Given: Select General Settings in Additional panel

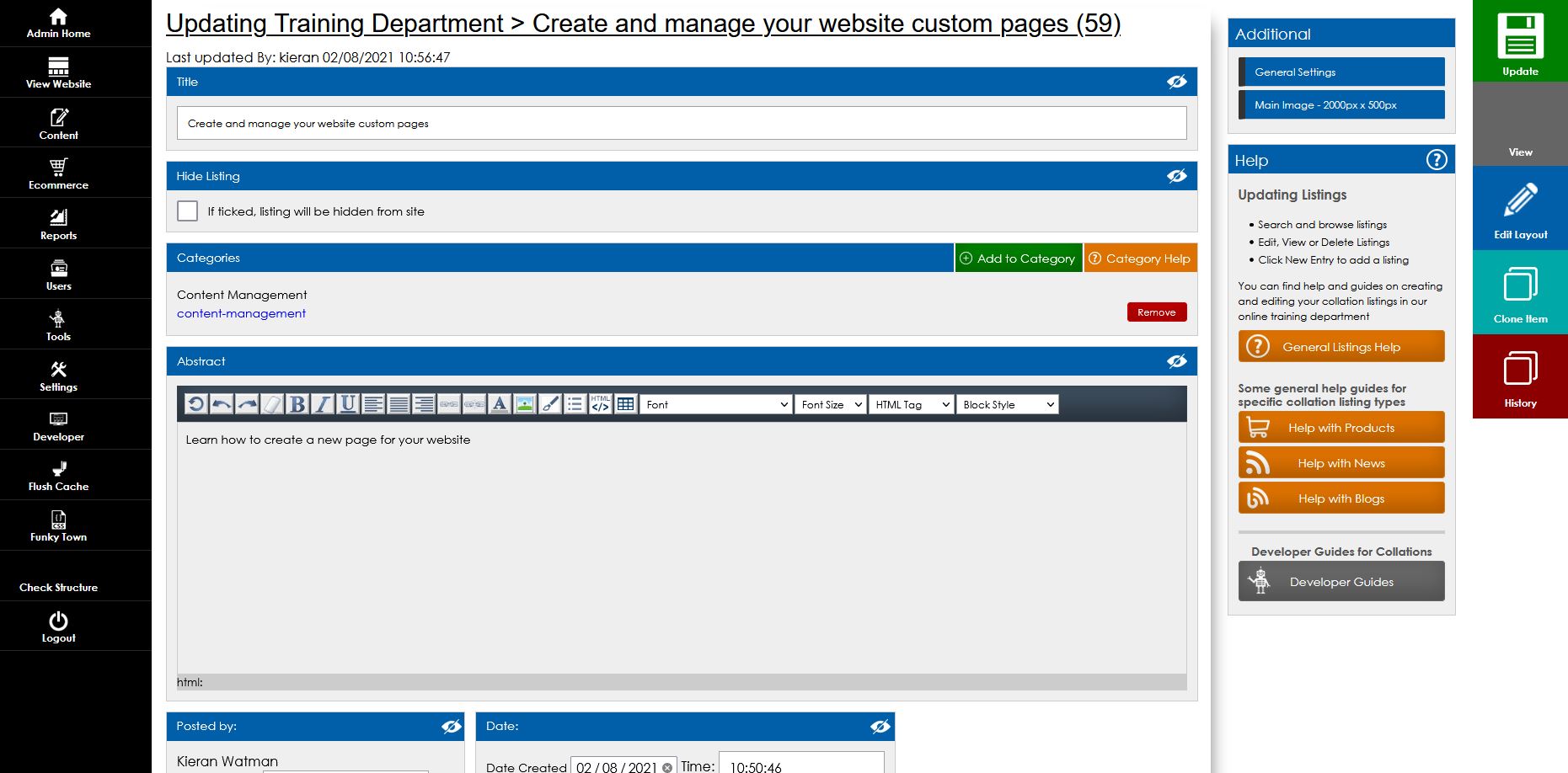Looking at the screenshot, I should (x=1341, y=72).
